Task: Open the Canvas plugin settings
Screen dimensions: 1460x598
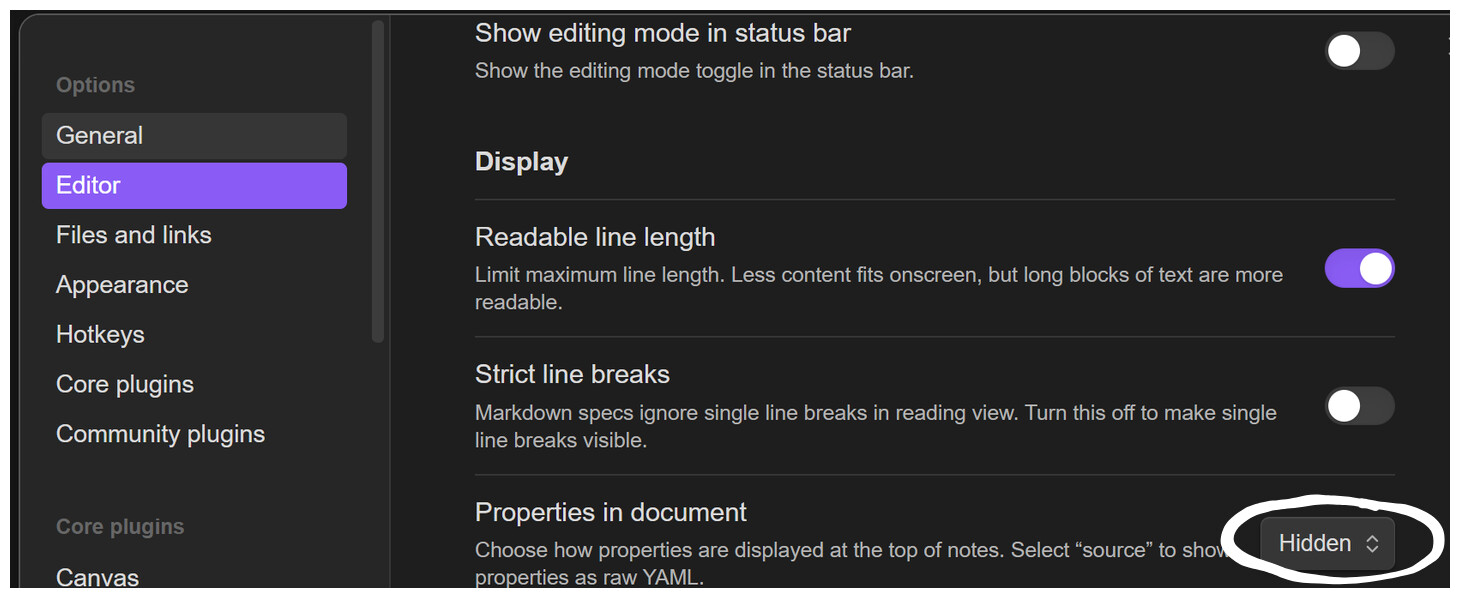Action: click(97, 577)
